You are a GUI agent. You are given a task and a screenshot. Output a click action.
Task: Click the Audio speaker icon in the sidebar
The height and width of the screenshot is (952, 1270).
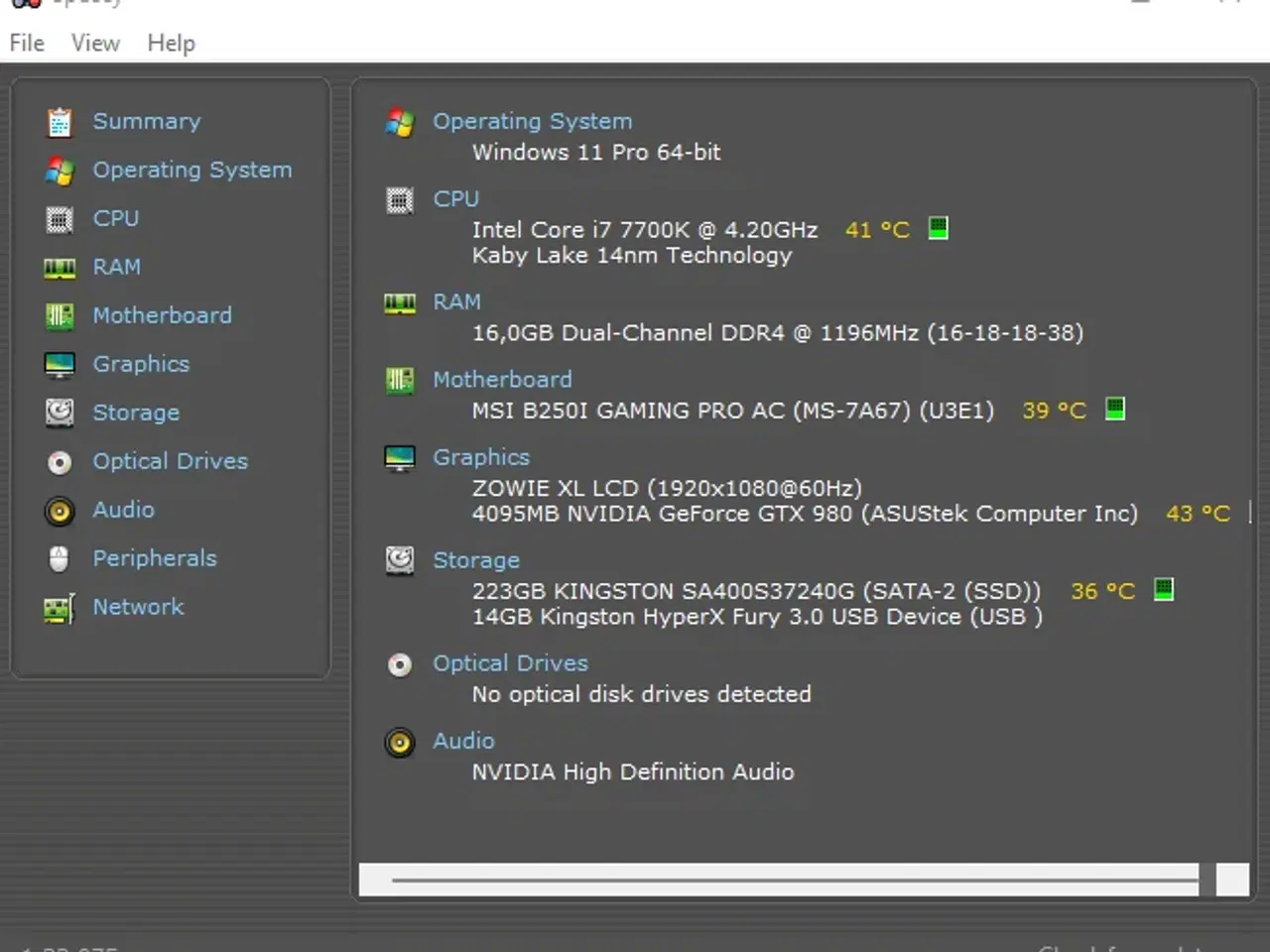click(x=60, y=510)
